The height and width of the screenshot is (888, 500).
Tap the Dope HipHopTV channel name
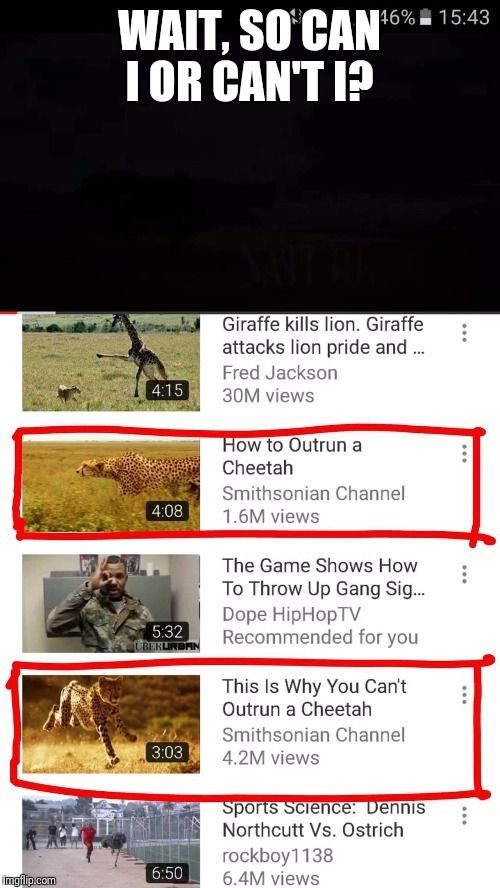[291, 614]
